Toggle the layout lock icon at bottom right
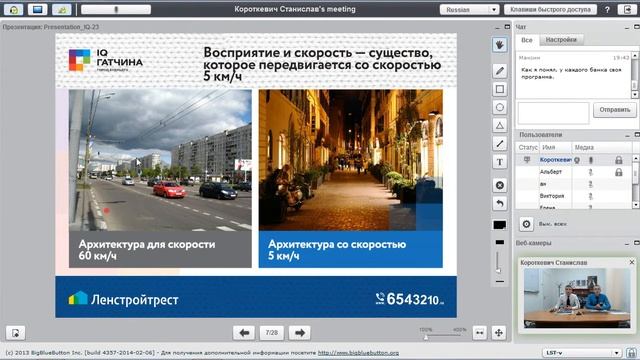Image resolution: width=640 pixels, height=360 pixels. pyautogui.click(x=631, y=353)
